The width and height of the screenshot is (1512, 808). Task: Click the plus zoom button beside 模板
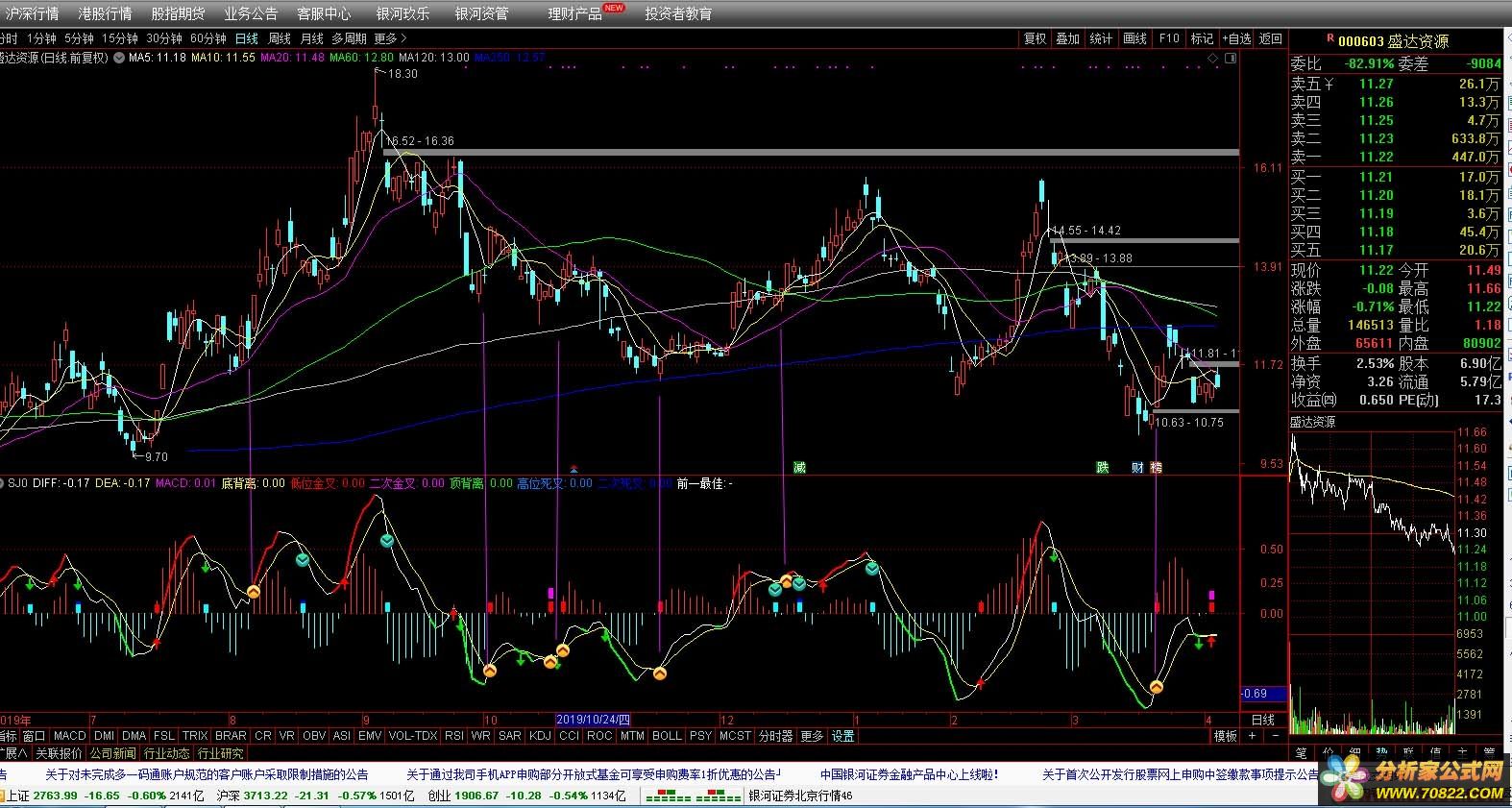pos(1252,736)
